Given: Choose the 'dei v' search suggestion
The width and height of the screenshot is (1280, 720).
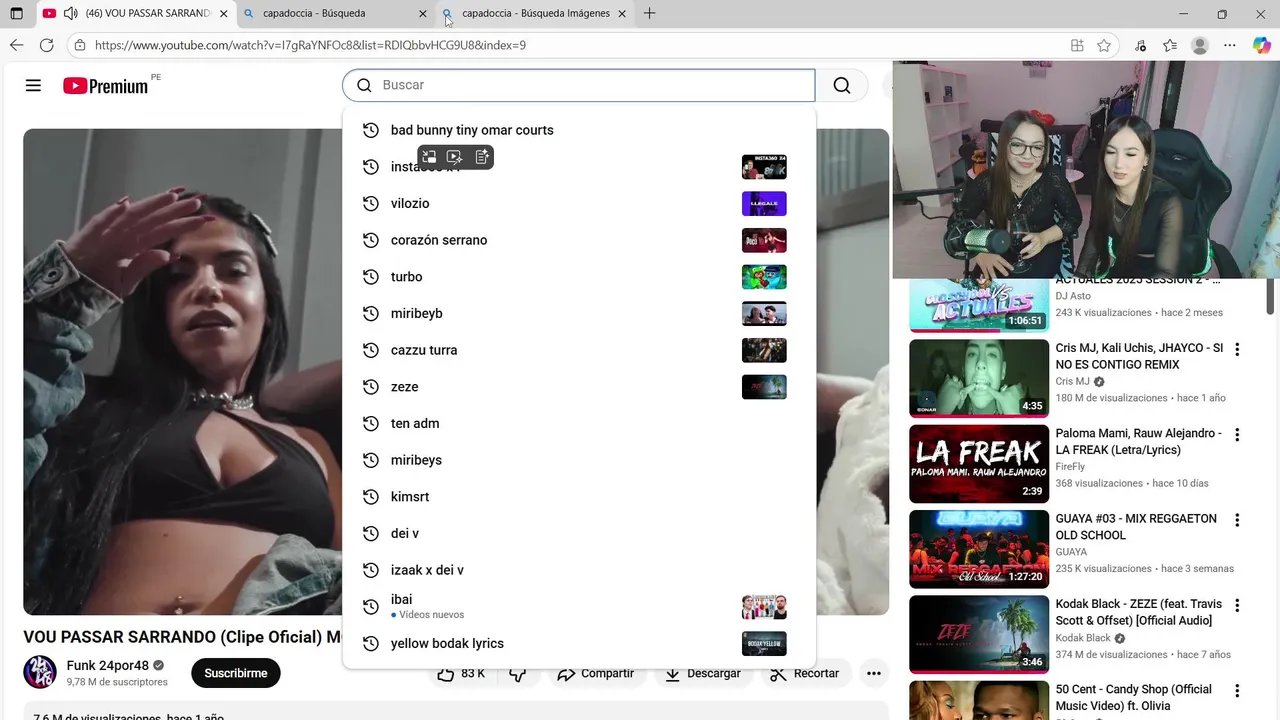Looking at the screenshot, I should [579, 533].
